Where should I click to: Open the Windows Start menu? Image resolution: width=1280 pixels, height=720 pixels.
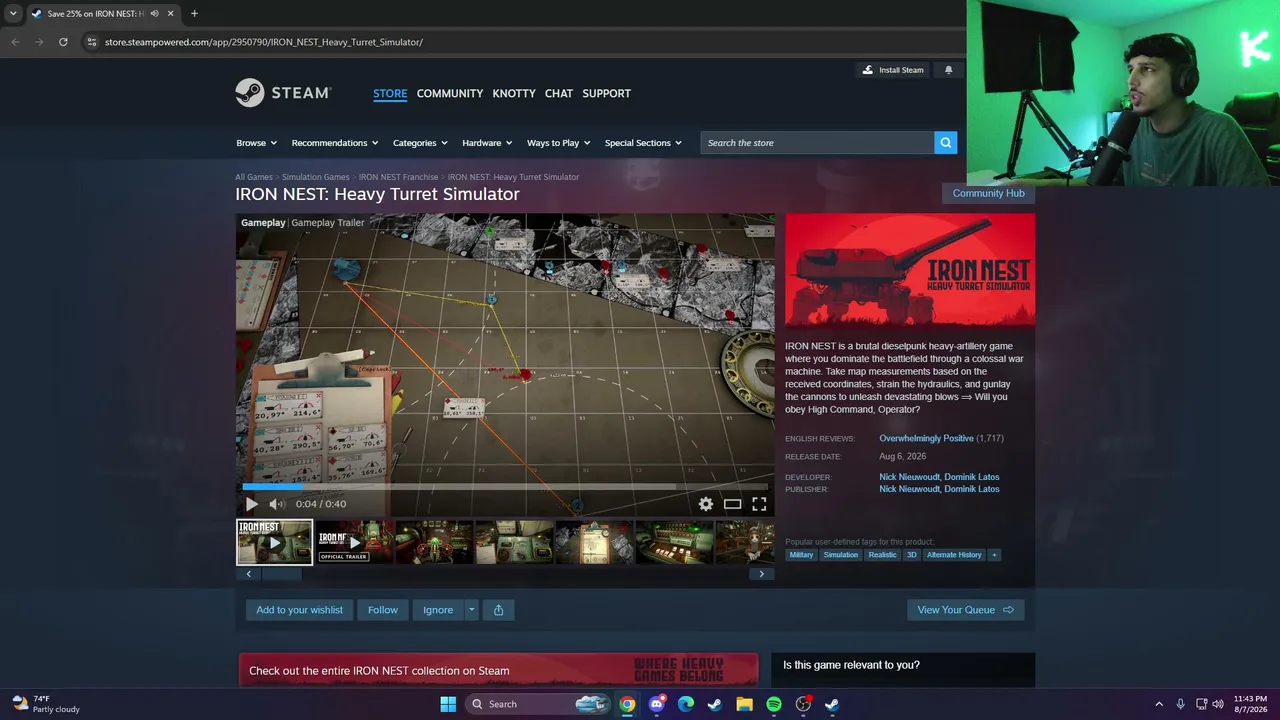pyautogui.click(x=448, y=704)
